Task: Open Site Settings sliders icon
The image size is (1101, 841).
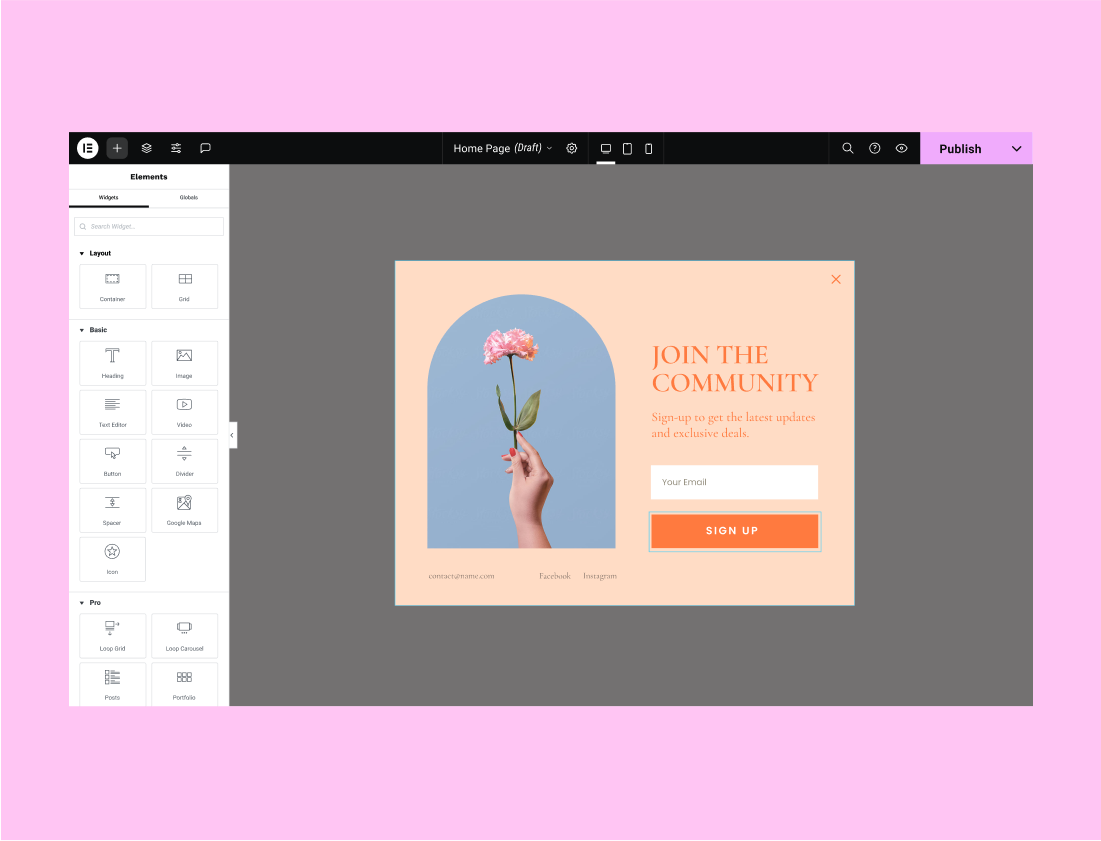Action: click(176, 148)
